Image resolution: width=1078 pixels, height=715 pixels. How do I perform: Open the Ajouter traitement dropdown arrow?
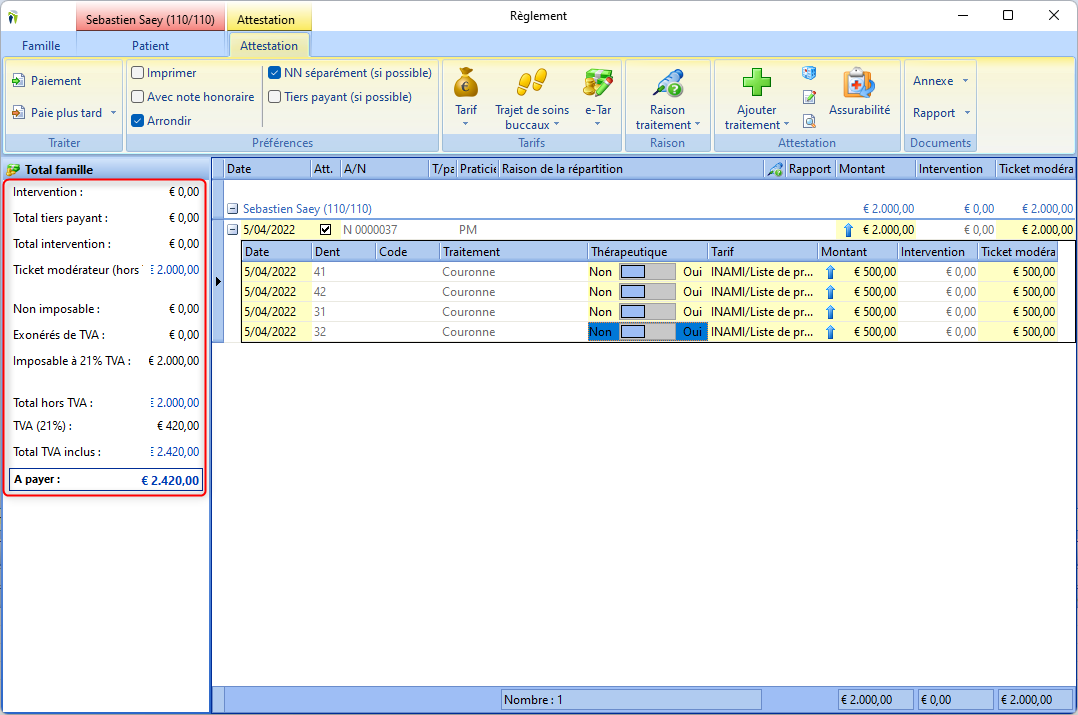click(786, 124)
